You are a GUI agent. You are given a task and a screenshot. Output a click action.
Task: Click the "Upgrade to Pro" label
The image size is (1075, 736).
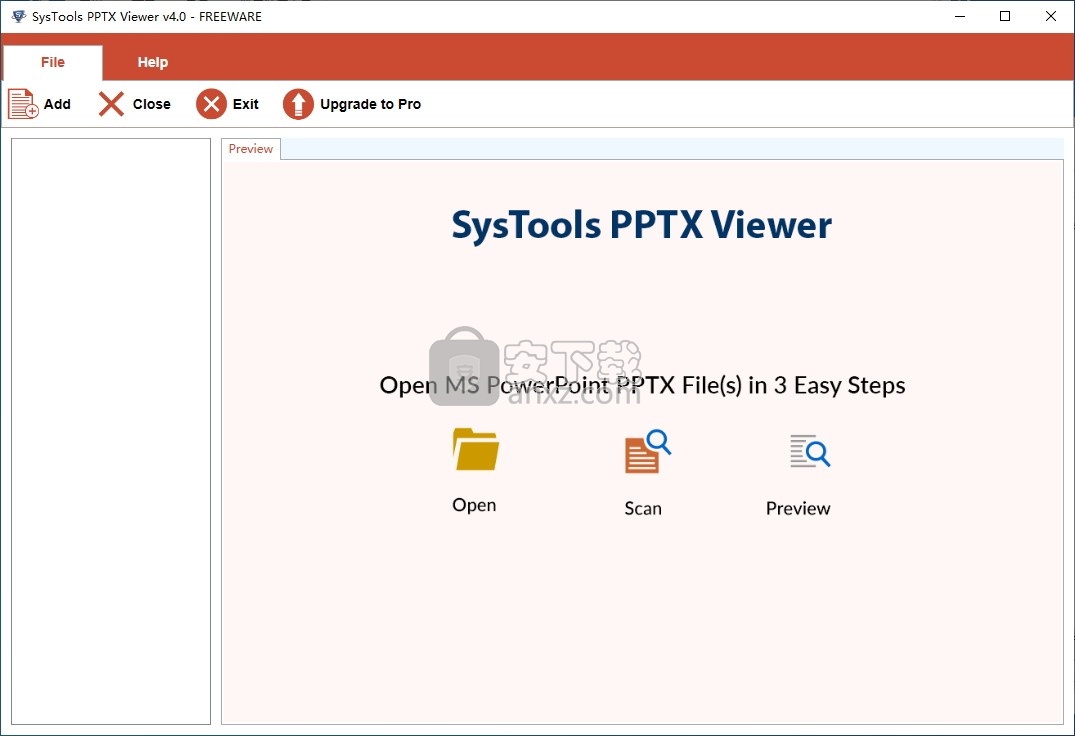tap(370, 104)
